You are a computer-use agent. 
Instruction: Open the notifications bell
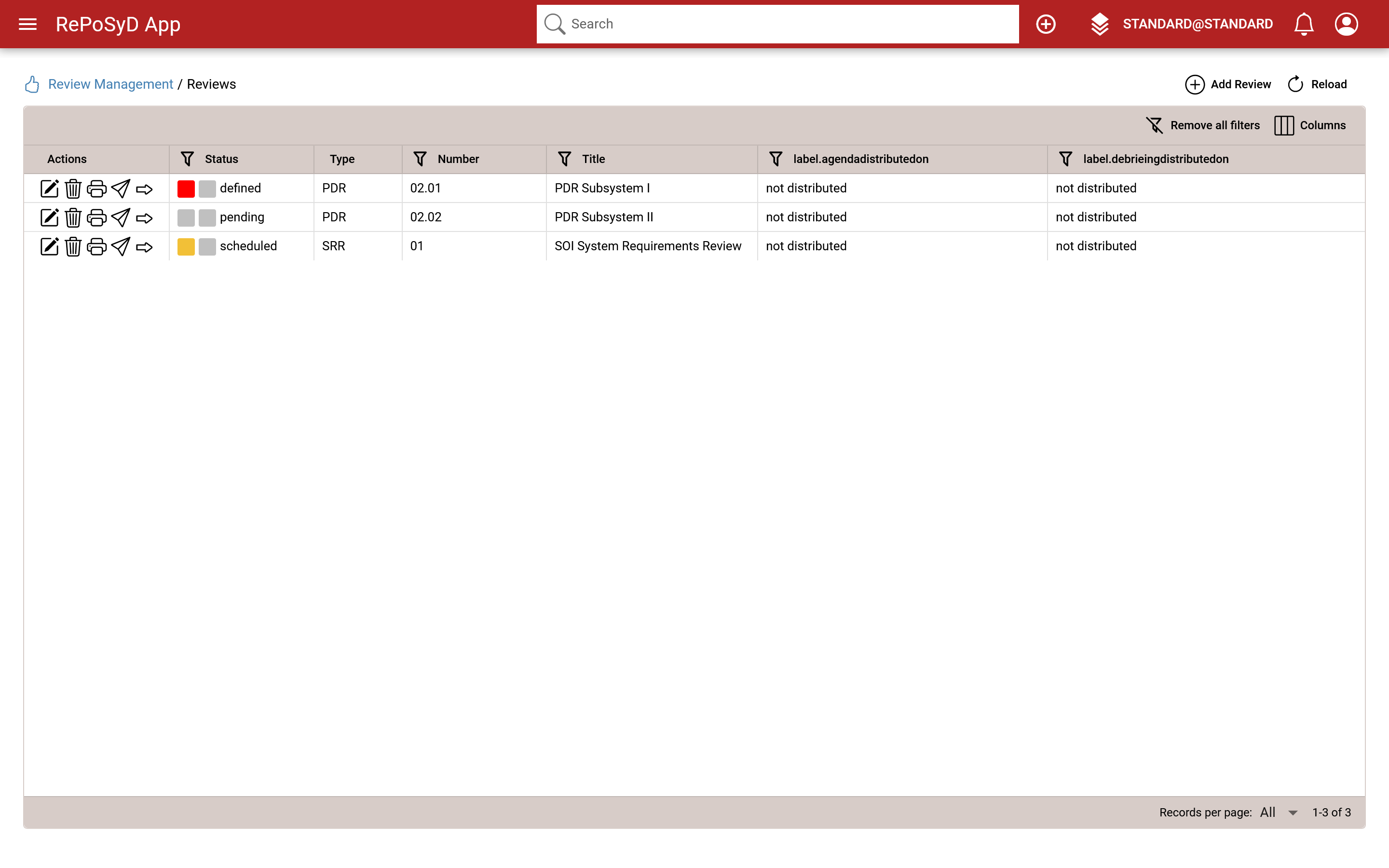point(1304,24)
